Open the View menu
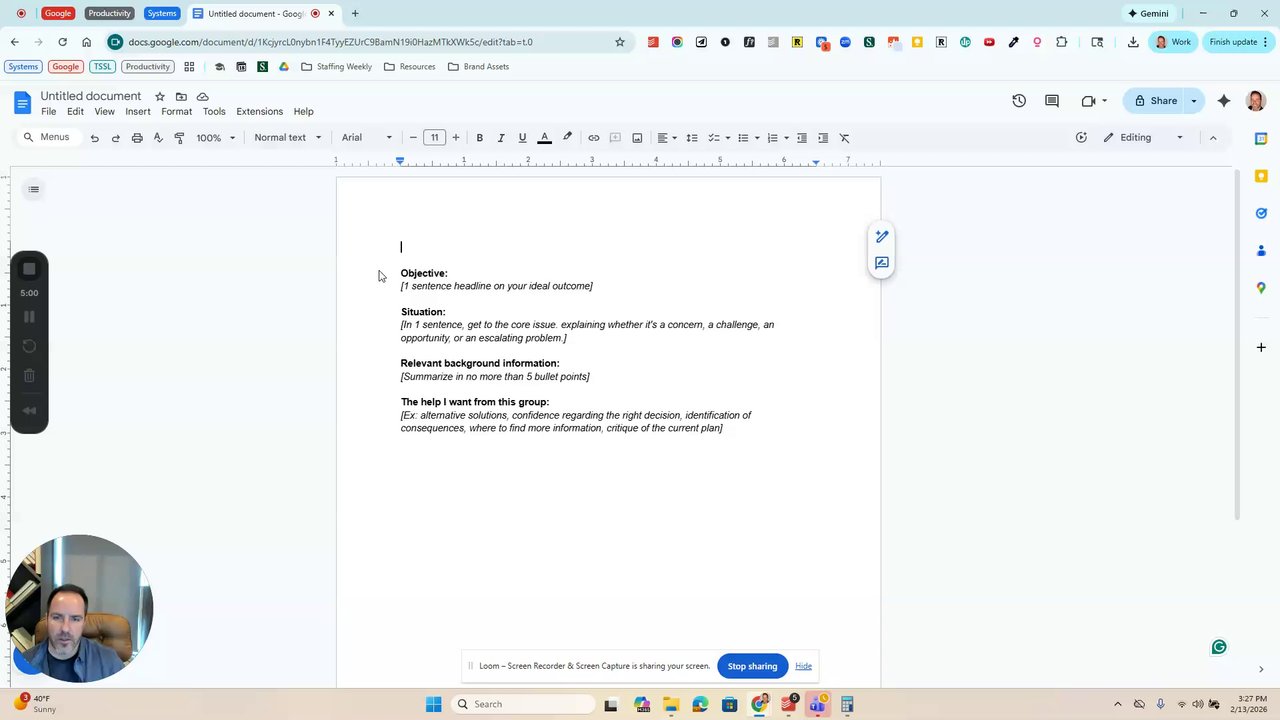The height and width of the screenshot is (720, 1280). (x=105, y=112)
